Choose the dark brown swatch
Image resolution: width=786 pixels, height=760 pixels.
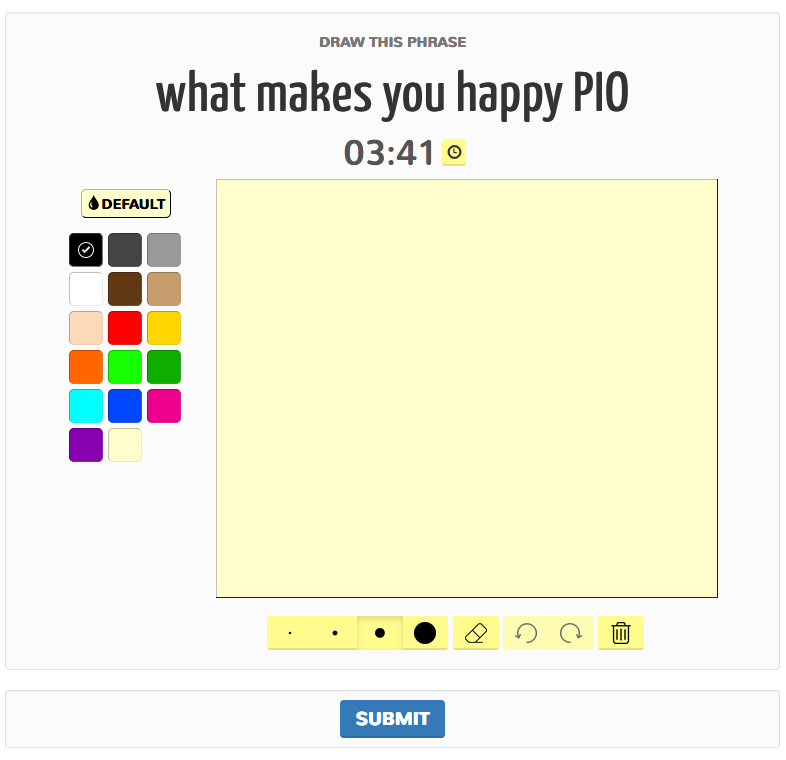pos(125,289)
